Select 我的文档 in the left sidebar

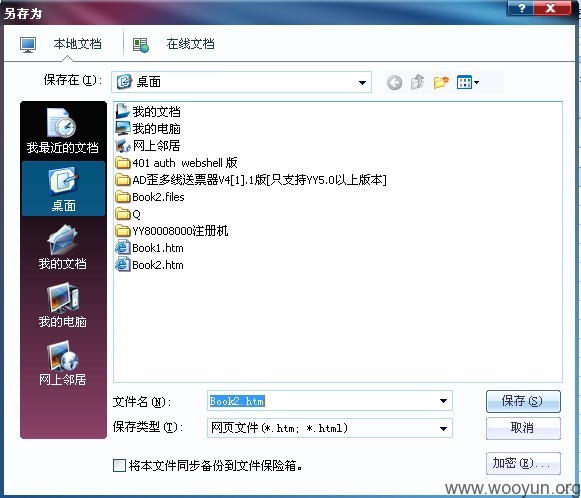point(63,247)
